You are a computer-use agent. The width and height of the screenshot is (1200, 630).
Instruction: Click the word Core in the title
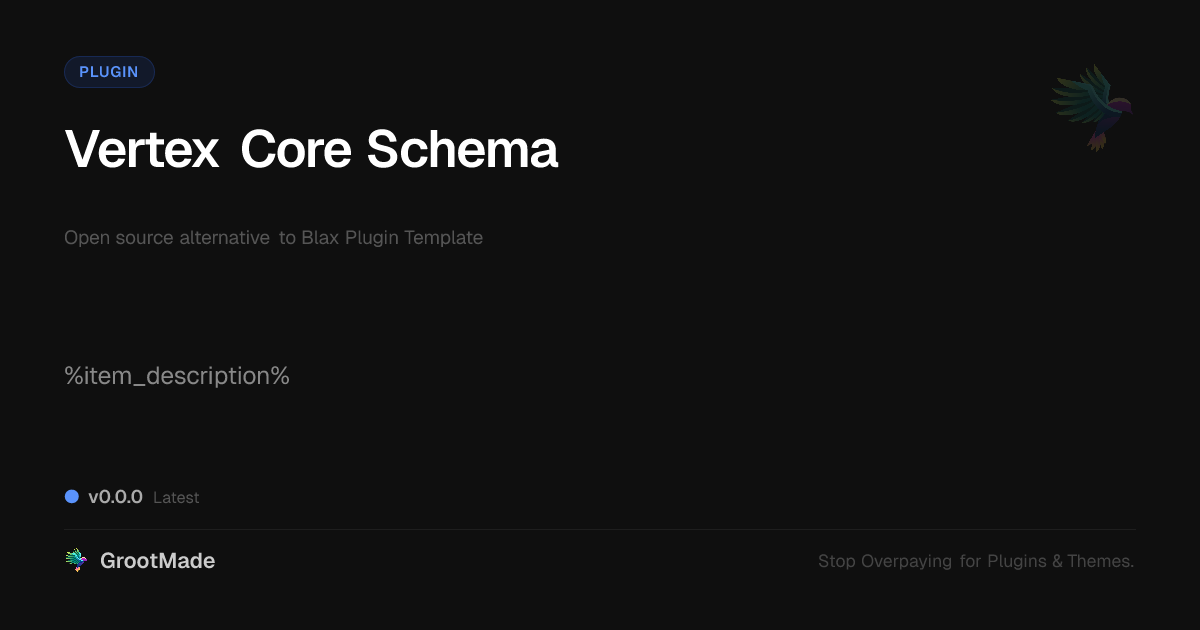click(x=296, y=150)
